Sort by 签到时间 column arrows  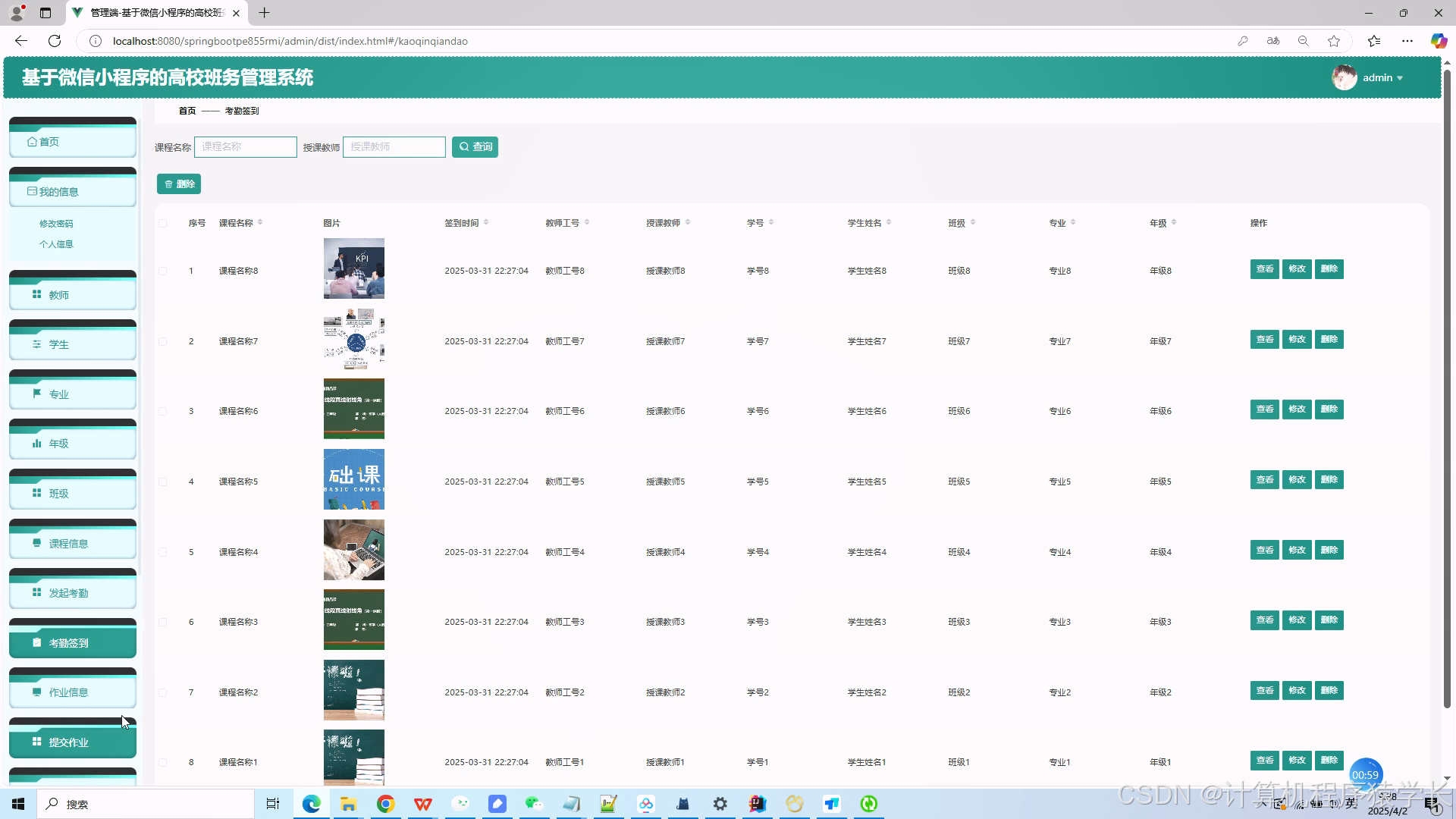[486, 222]
